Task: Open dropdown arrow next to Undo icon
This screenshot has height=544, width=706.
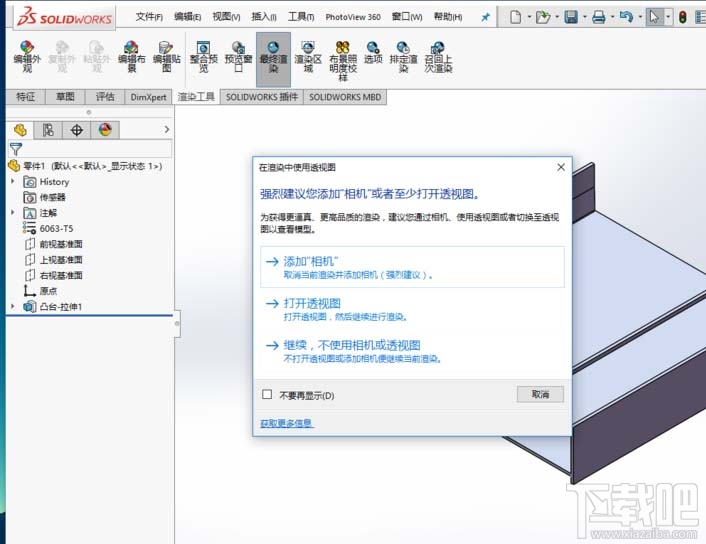Action: click(640, 17)
